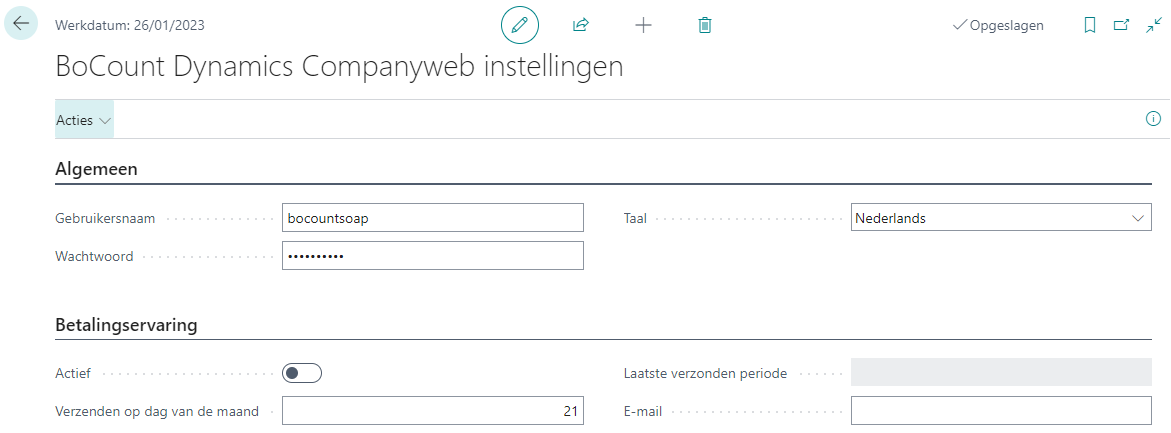Image resolution: width=1171 pixels, height=433 pixels.
Task: Click the Opgeslagen saved status
Action: pyautogui.click(x=998, y=25)
